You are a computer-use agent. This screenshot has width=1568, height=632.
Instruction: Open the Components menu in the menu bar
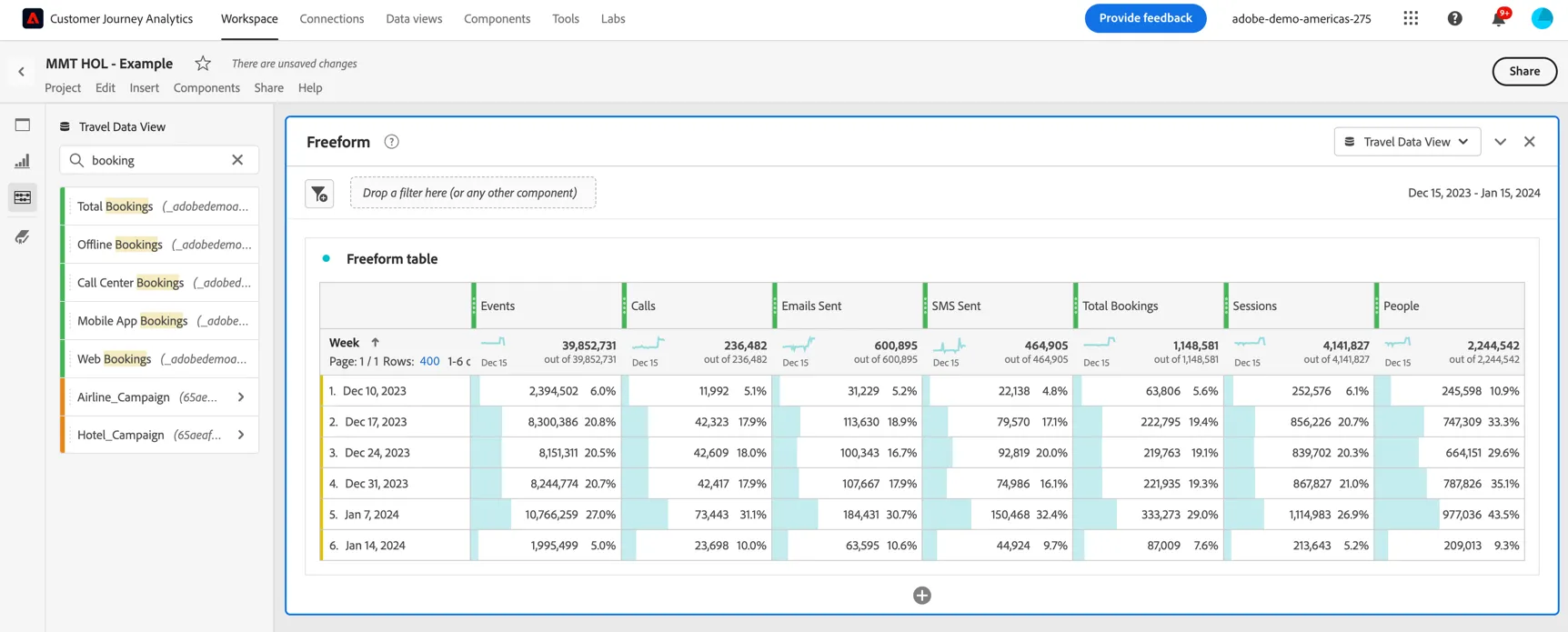coord(206,88)
